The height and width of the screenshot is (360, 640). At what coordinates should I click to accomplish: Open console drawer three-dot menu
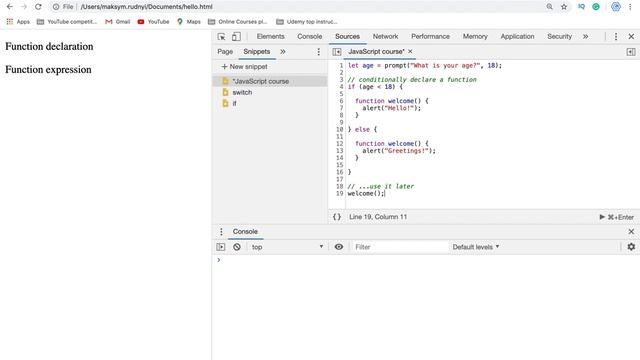pos(221,232)
